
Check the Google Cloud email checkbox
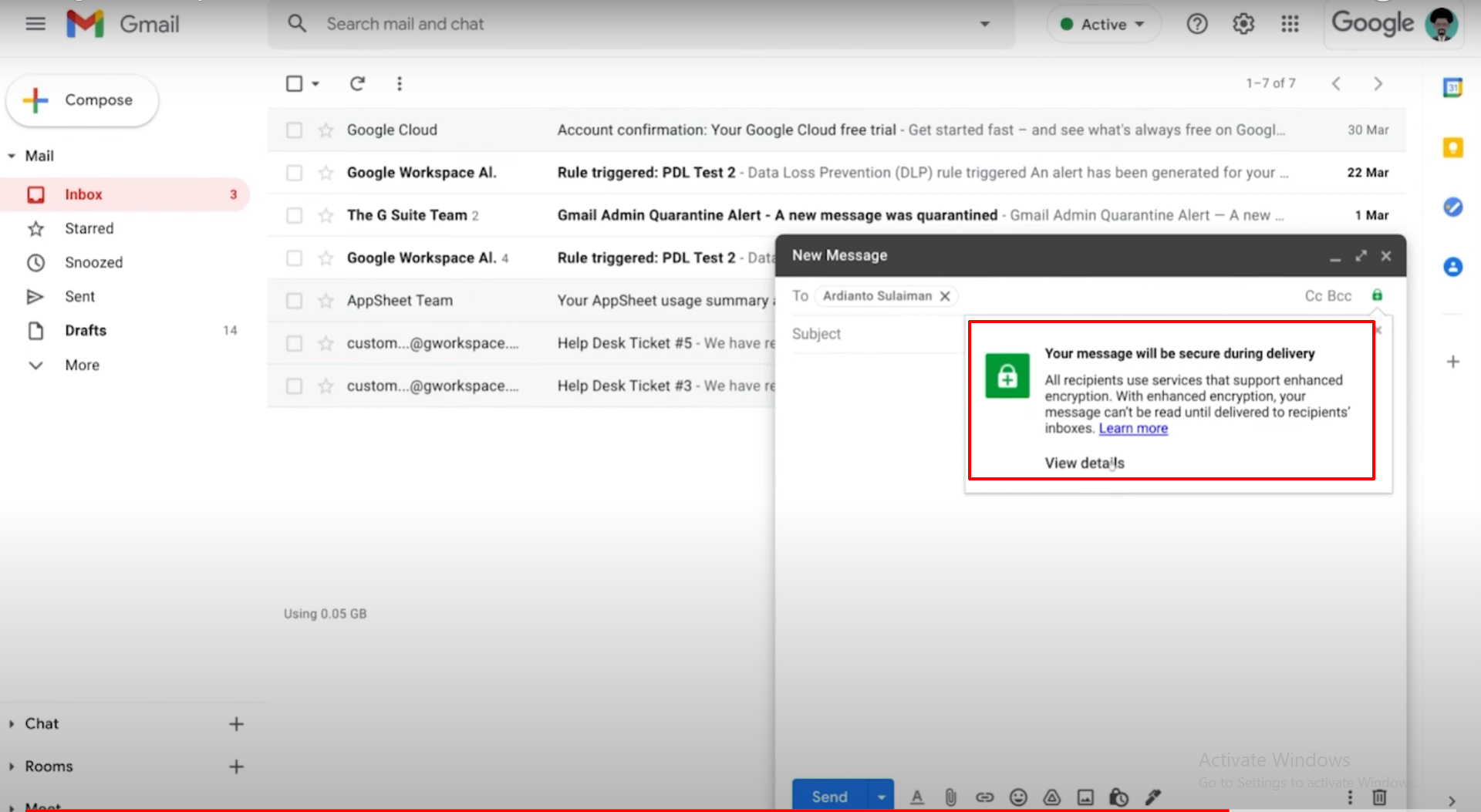pos(294,130)
